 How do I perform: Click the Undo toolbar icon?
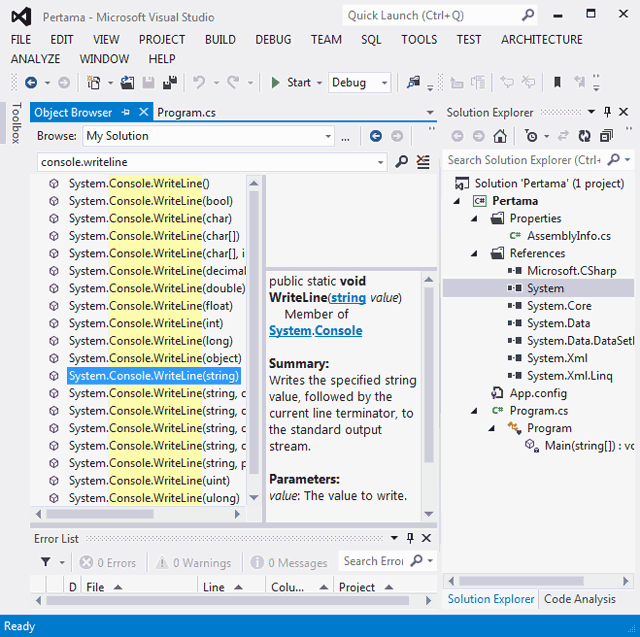click(x=199, y=83)
